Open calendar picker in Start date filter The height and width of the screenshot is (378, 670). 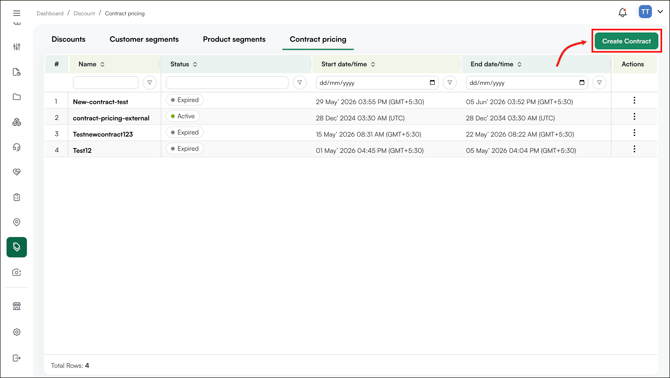pyautogui.click(x=432, y=82)
